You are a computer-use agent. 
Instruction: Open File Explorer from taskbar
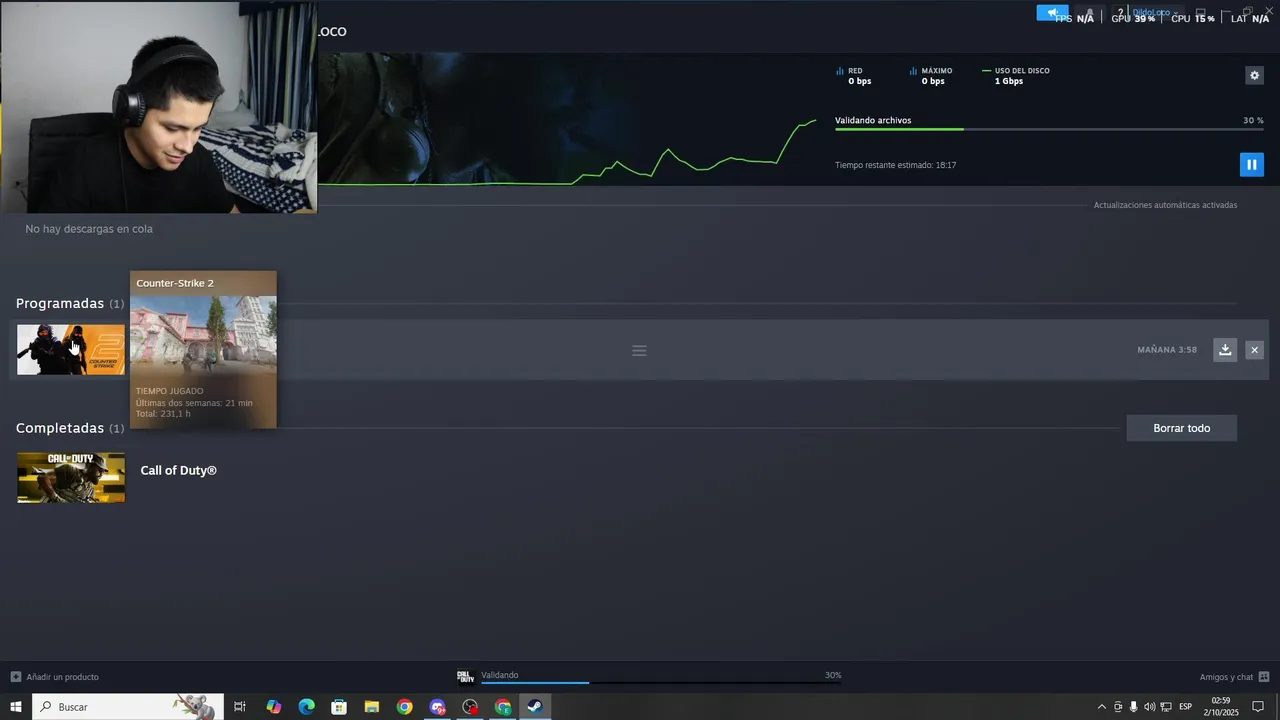(x=371, y=707)
